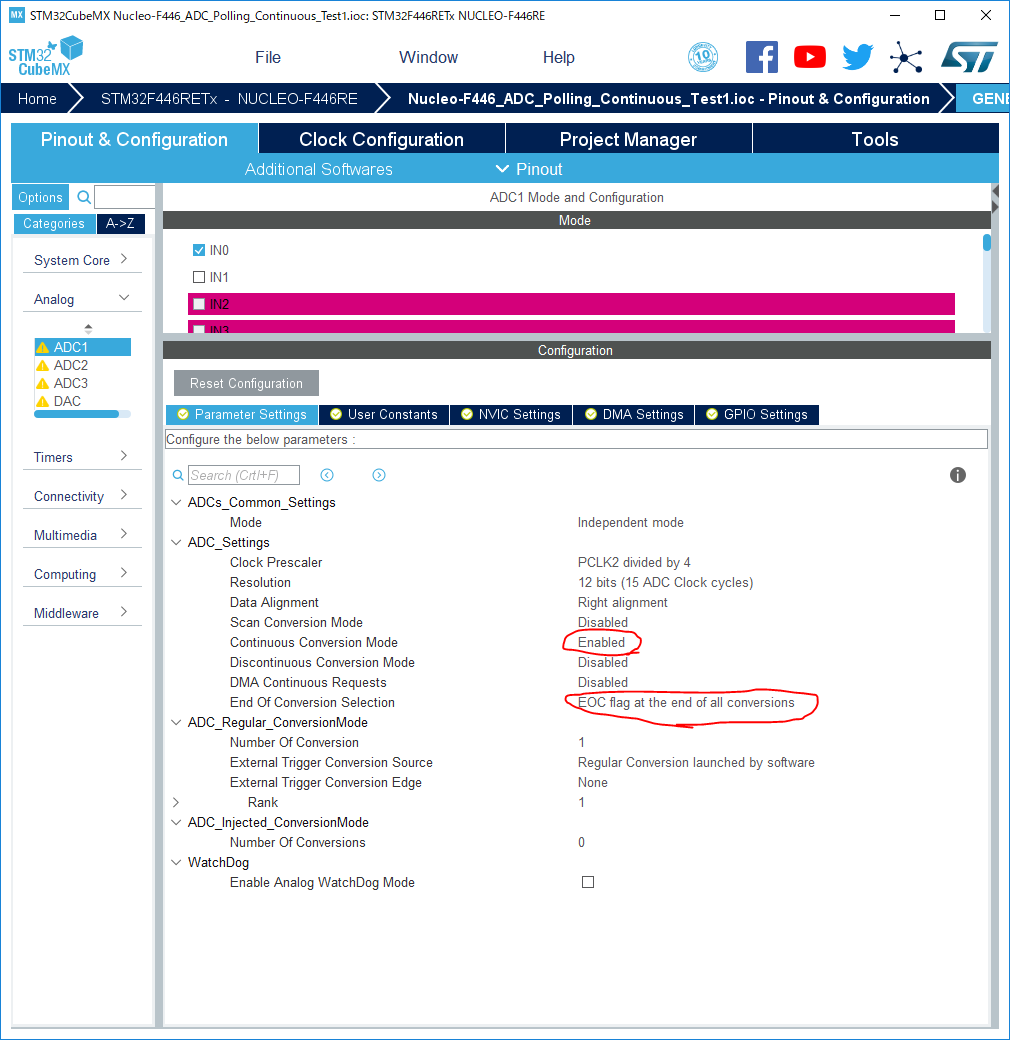This screenshot has width=1010, height=1040.
Task: Switch to A->Z sorted view
Action: (x=120, y=224)
